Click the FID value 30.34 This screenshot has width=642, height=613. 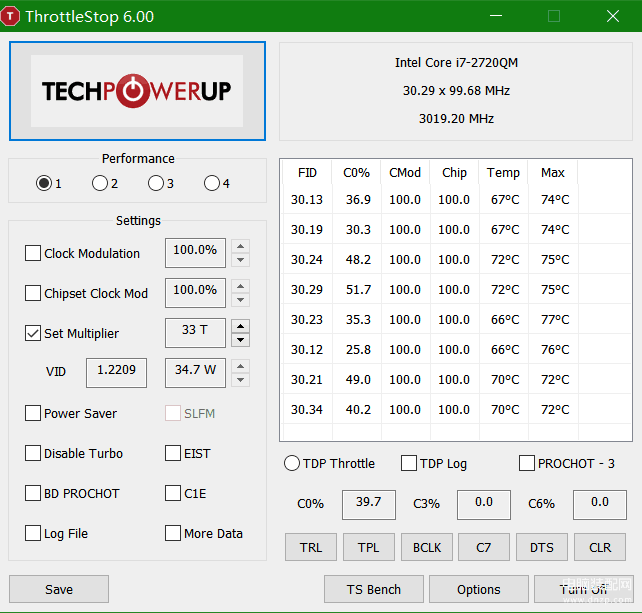[x=307, y=409]
